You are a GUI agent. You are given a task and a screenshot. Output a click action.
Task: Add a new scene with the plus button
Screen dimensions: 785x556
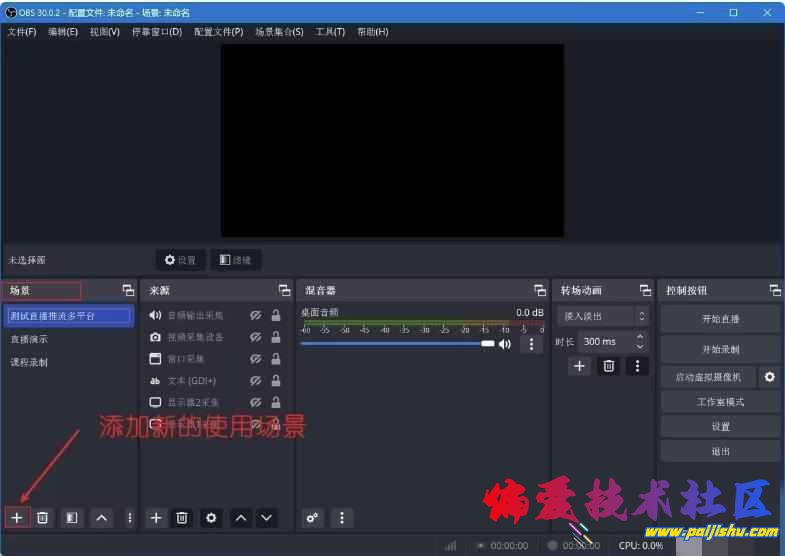(16, 517)
